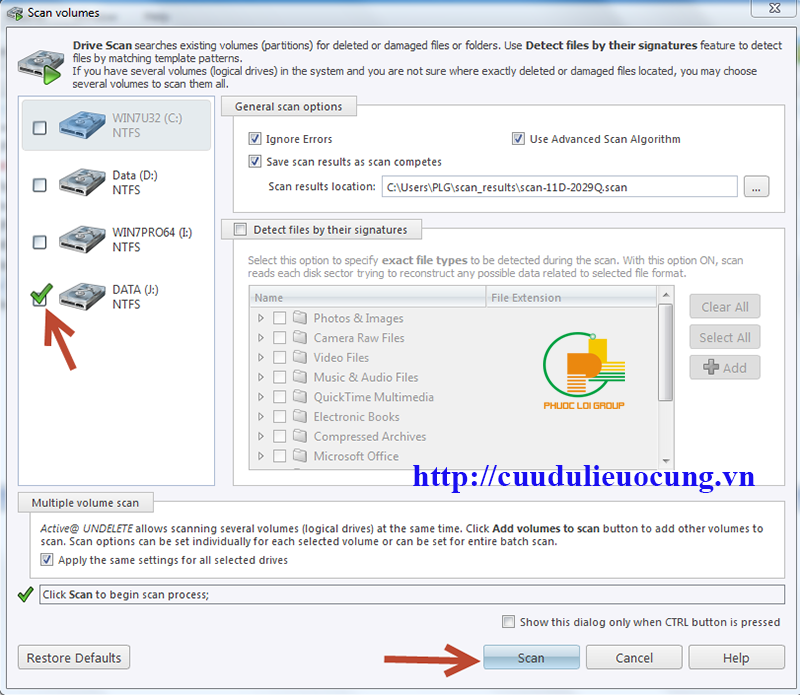Click the Compressed Archives folder icon
Screen dimensions: 800x695
[300, 437]
